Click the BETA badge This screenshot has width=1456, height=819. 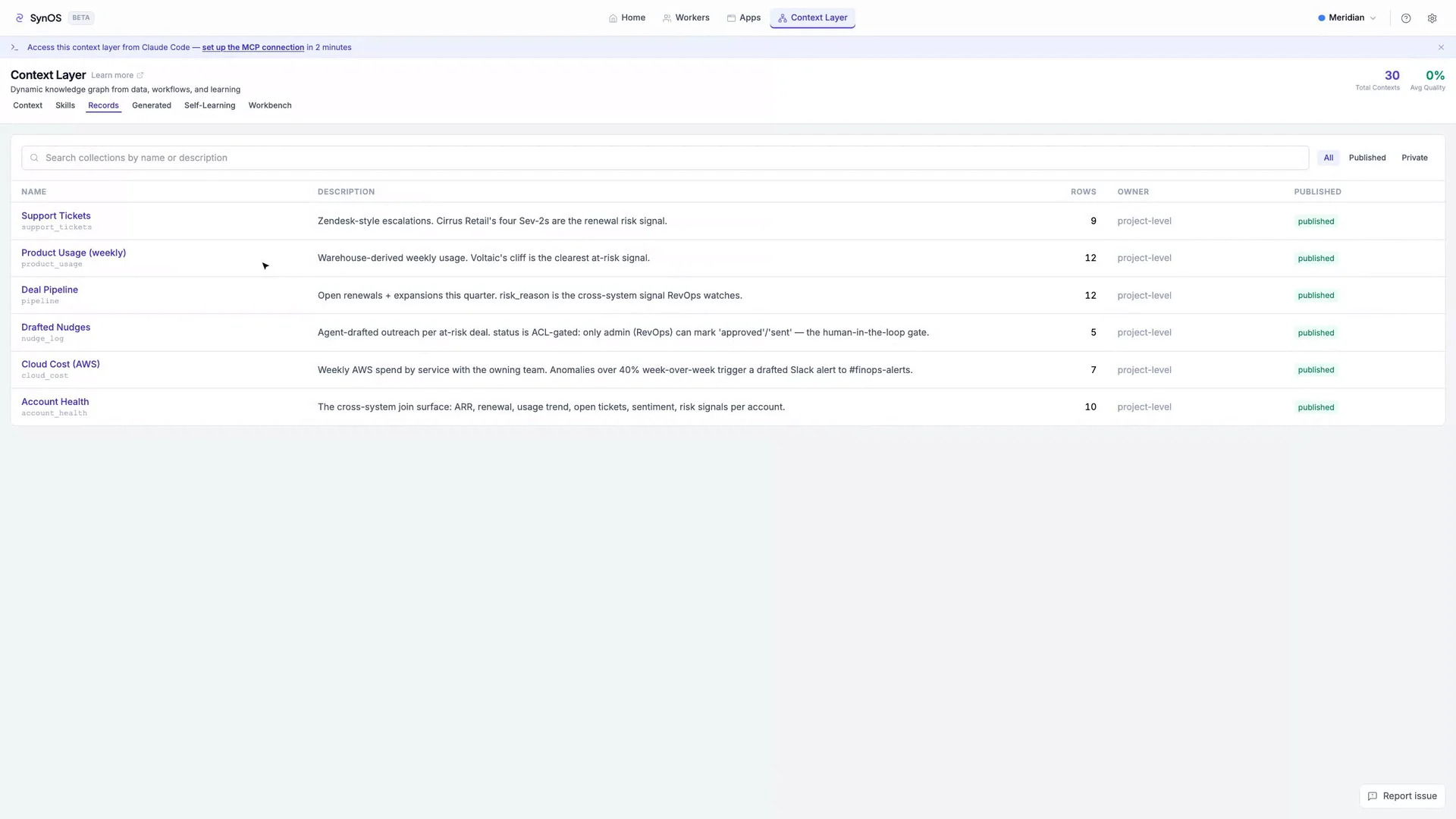tap(81, 18)
